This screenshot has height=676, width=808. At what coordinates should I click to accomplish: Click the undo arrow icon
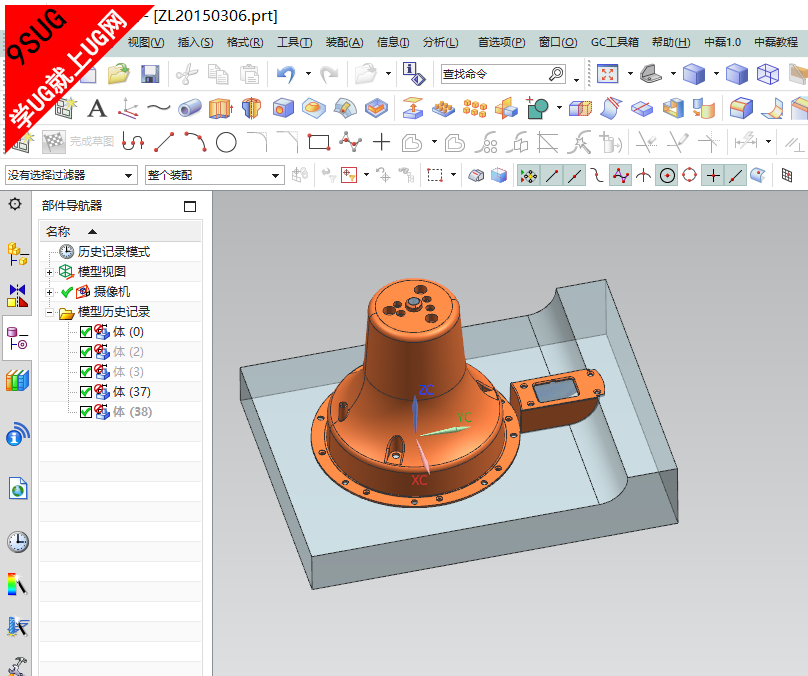[x=286, y=74]
